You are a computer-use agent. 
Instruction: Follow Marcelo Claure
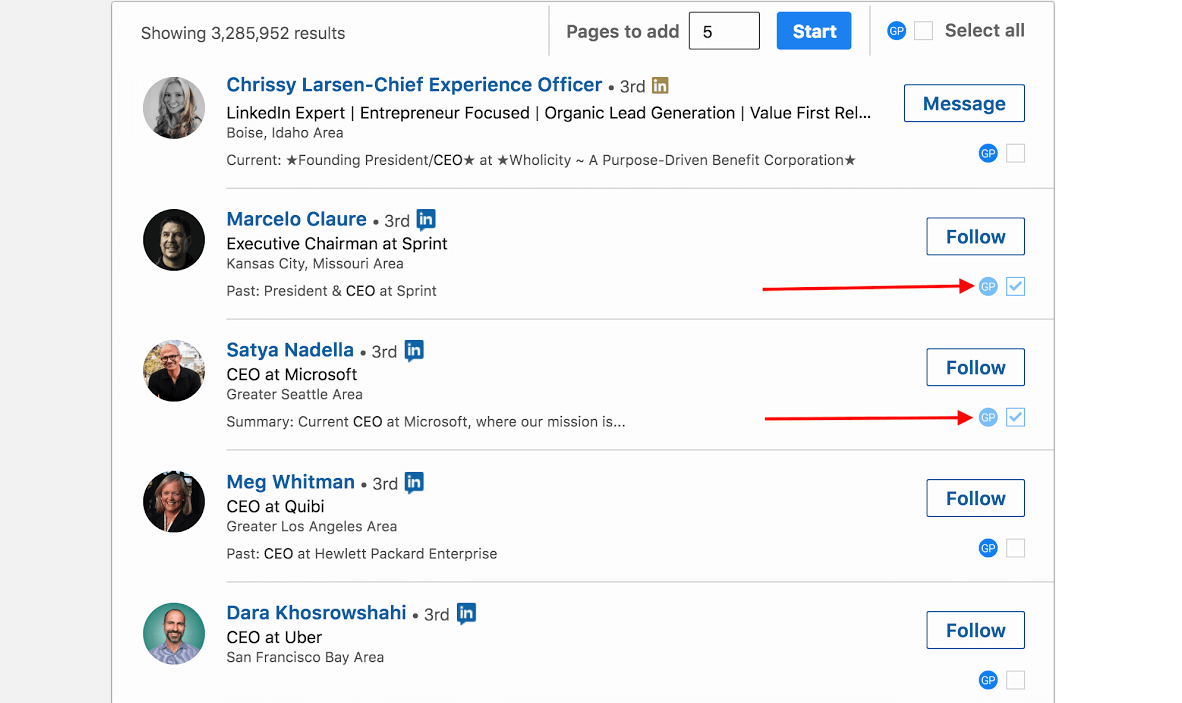point(975,237)
